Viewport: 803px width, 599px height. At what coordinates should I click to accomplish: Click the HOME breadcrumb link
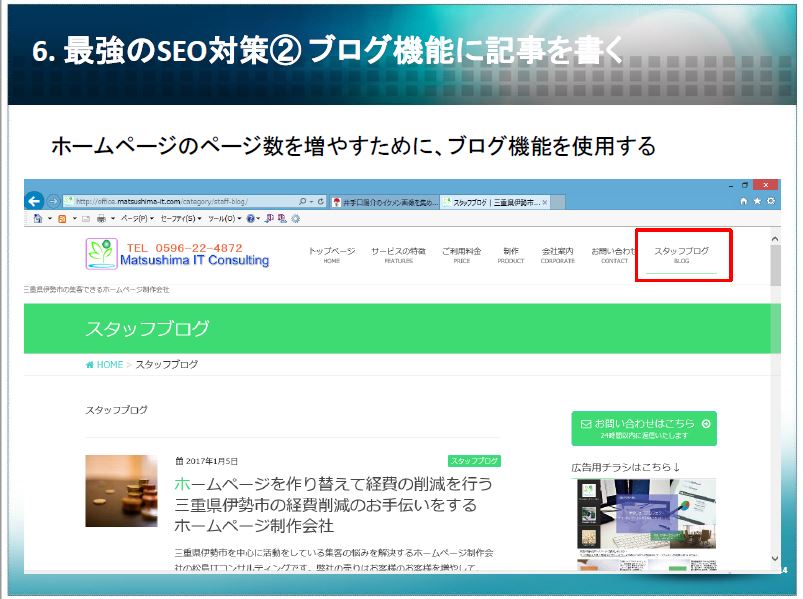tap(109, 365)
